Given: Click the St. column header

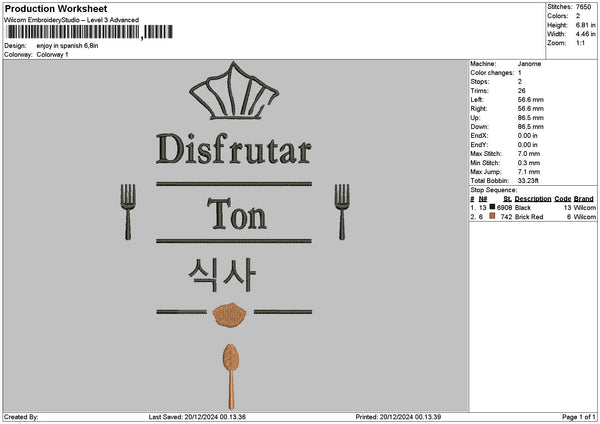Looking at the screenshot, I should [507, 199].
